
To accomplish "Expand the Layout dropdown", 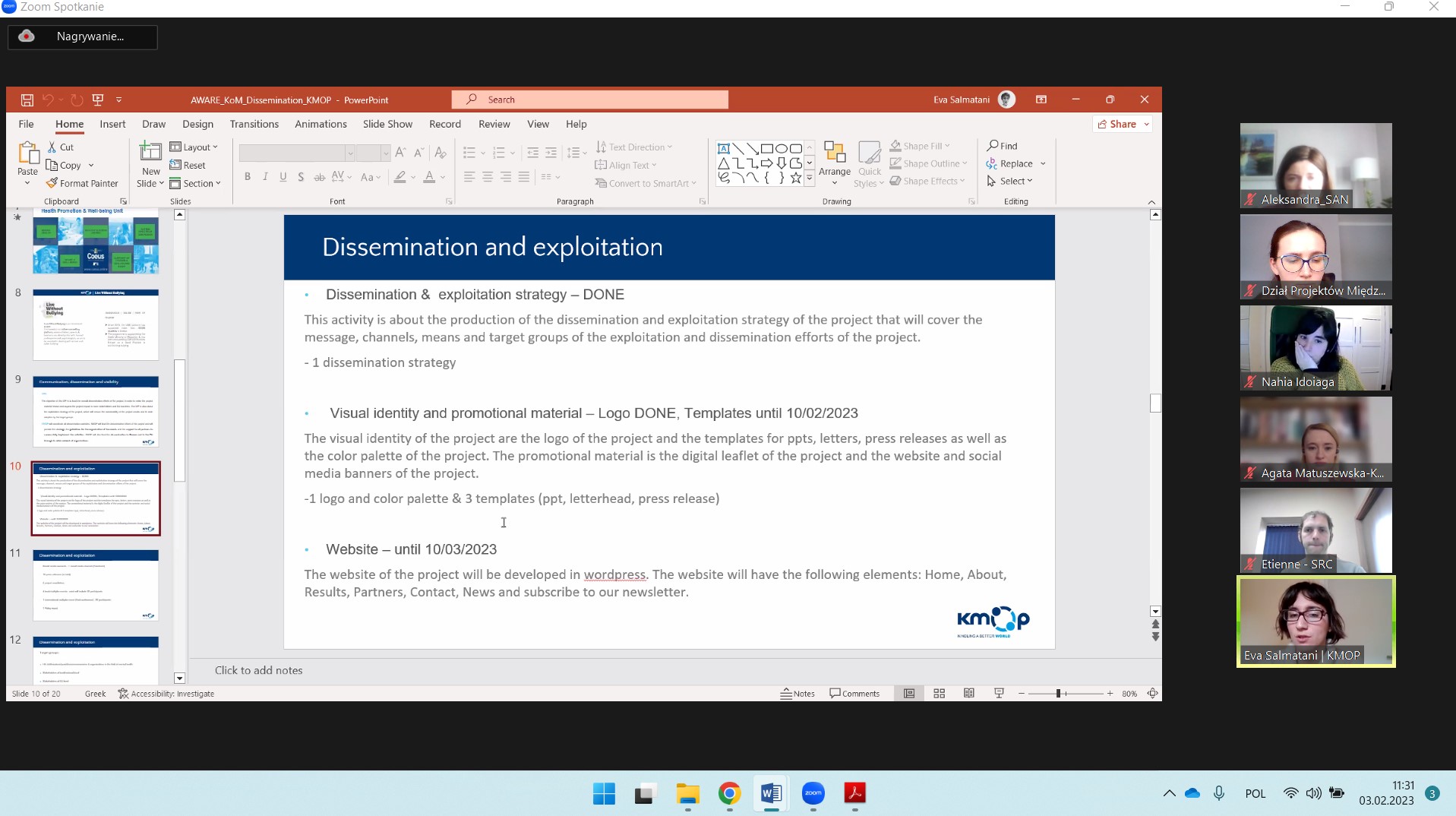I will 194,147.
